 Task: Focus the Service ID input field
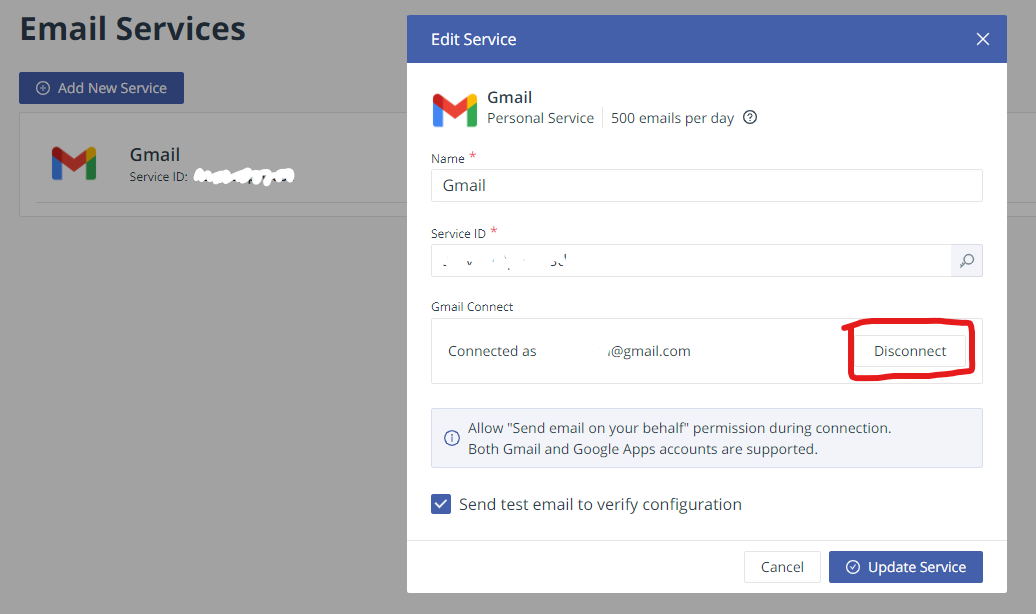coord(691,260)
